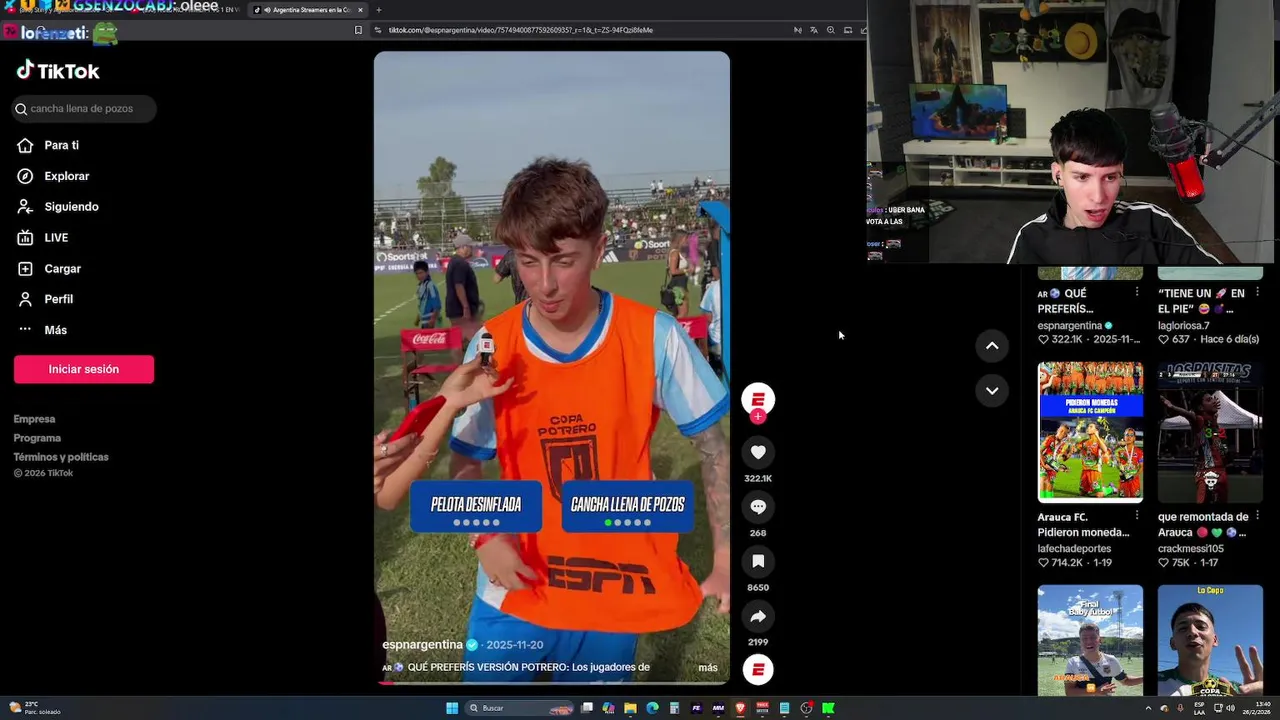Click the search magnifier icon in TikTok sidebar
1280x720 pixels.
point(21,109)
